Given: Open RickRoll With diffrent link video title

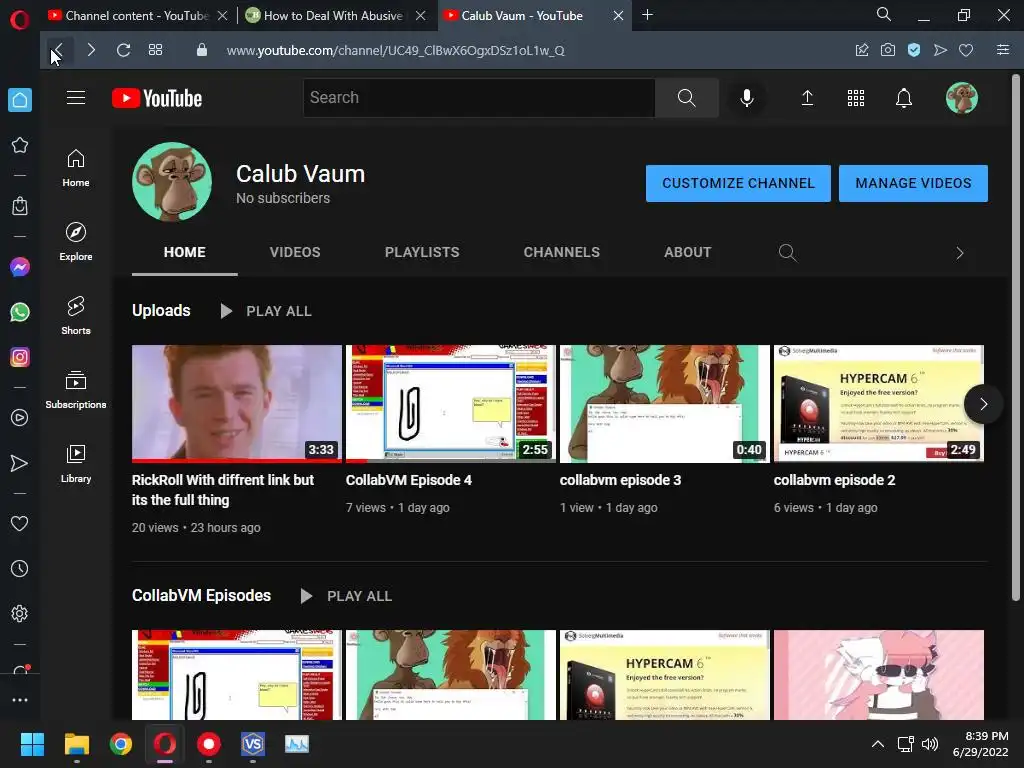Looking at the screenshot, I should (223, 490).
